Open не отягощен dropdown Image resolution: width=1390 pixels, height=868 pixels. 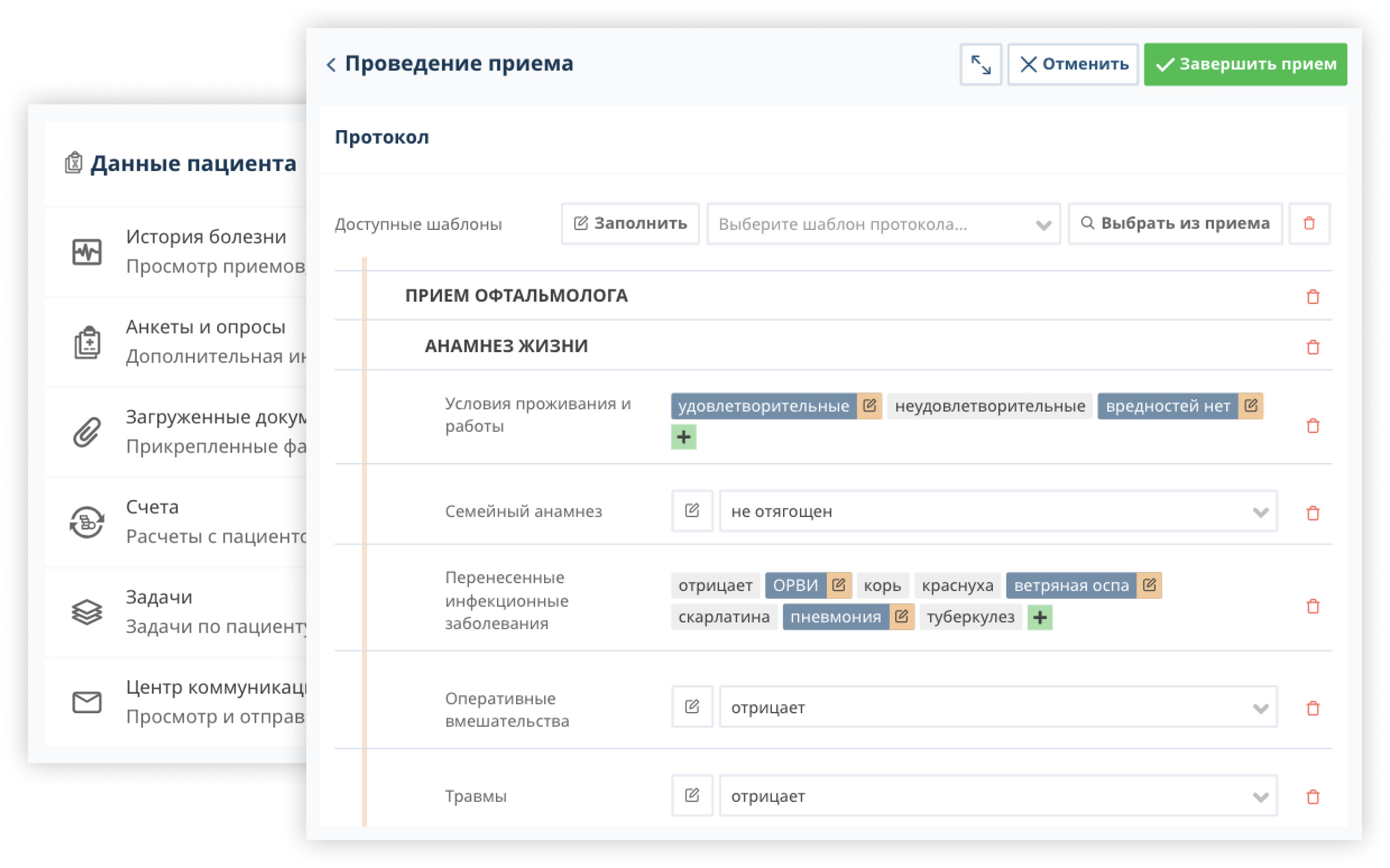[x=998, y=511]
